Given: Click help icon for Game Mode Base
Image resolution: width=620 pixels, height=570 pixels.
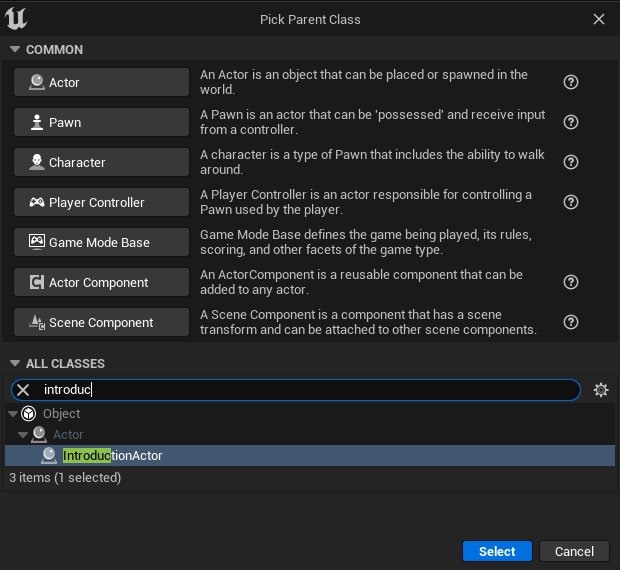Looking at the screenshot, I should [x=571, y=242].
